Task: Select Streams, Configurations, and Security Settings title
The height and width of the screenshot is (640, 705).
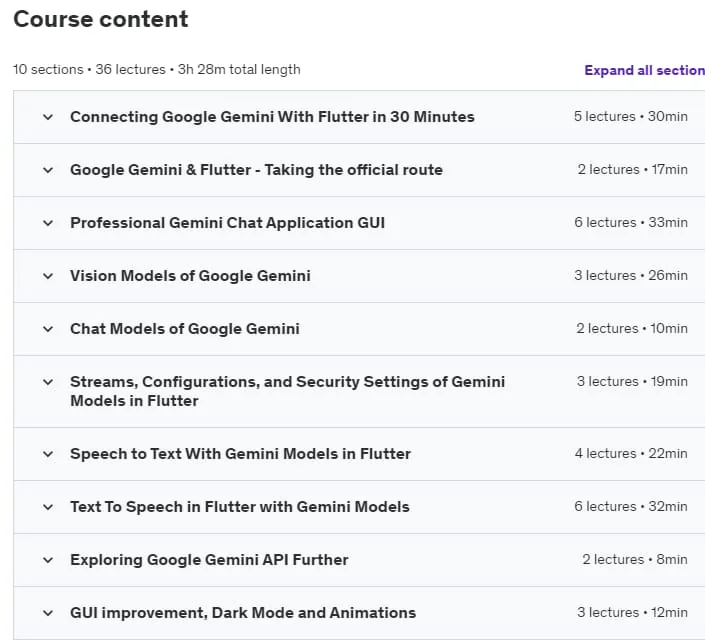Action: [x=288, y=391]
